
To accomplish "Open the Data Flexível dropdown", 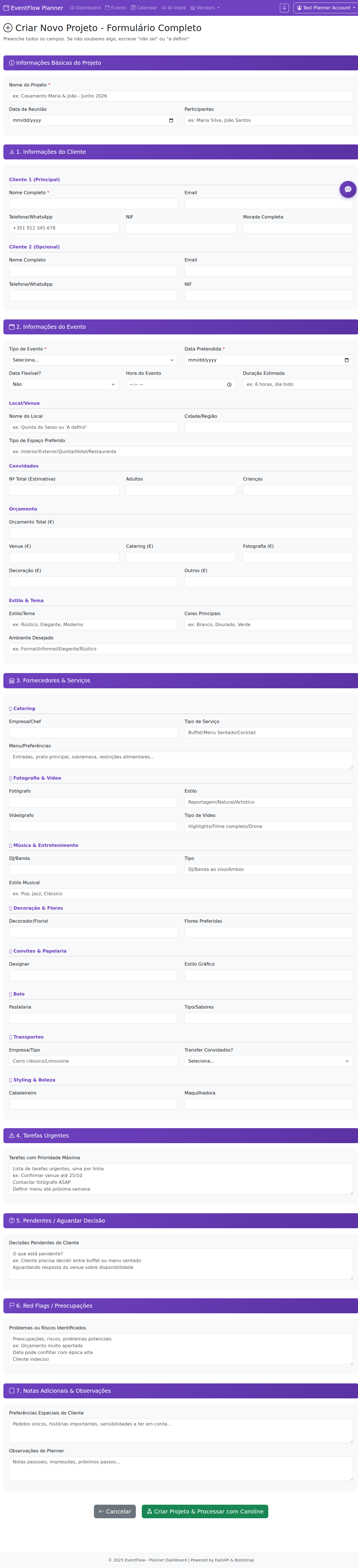I will pos(64,385).
